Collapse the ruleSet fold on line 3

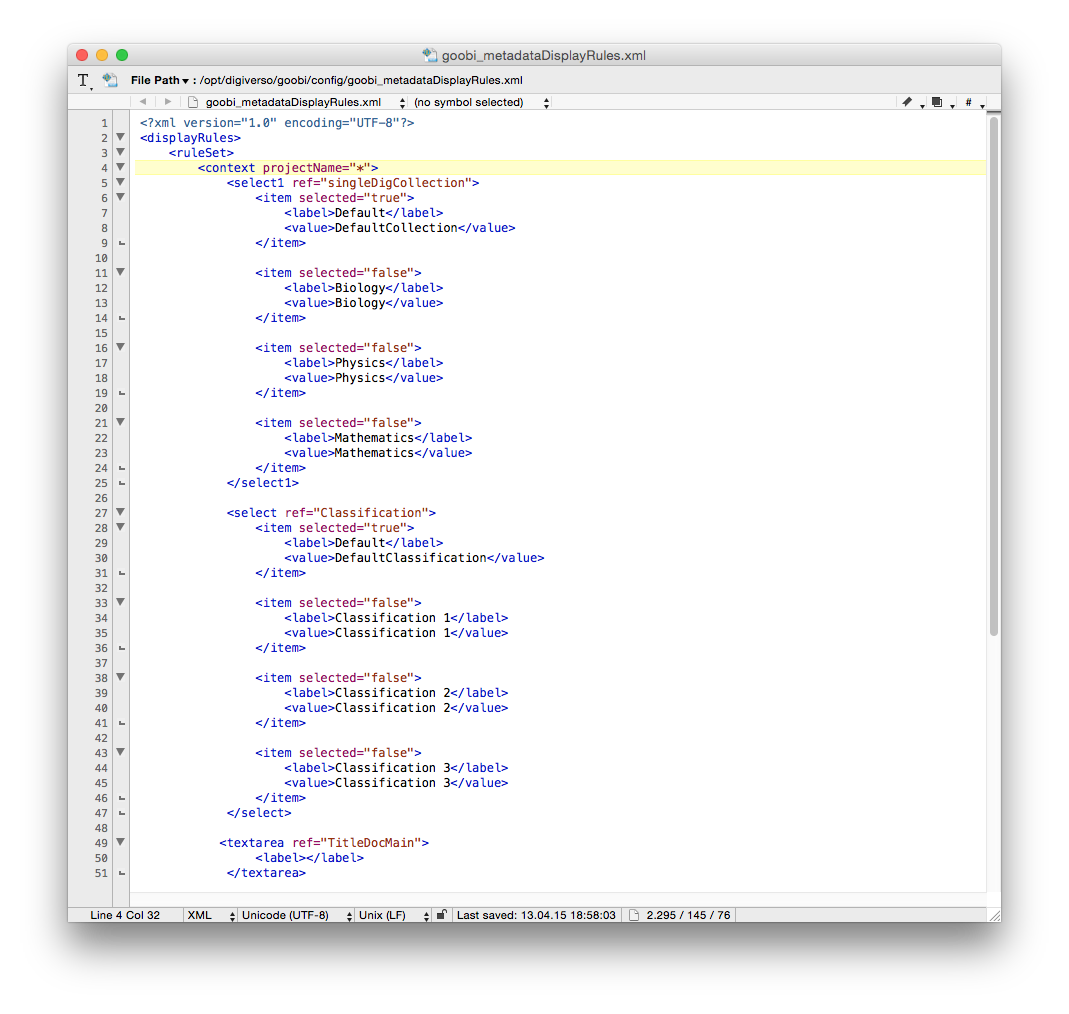pos(121,152)
